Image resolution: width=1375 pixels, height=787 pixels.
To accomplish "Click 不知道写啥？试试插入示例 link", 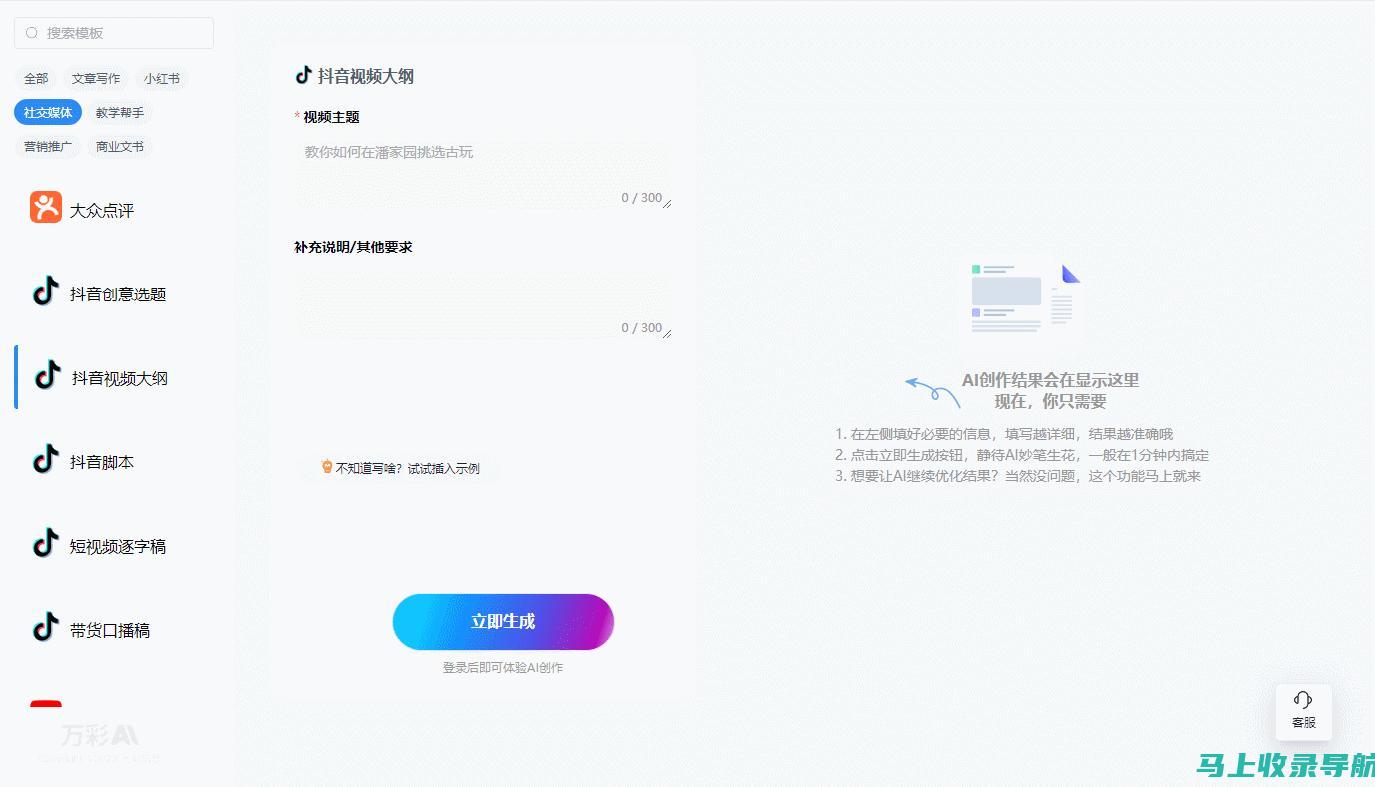I will 400,467.
